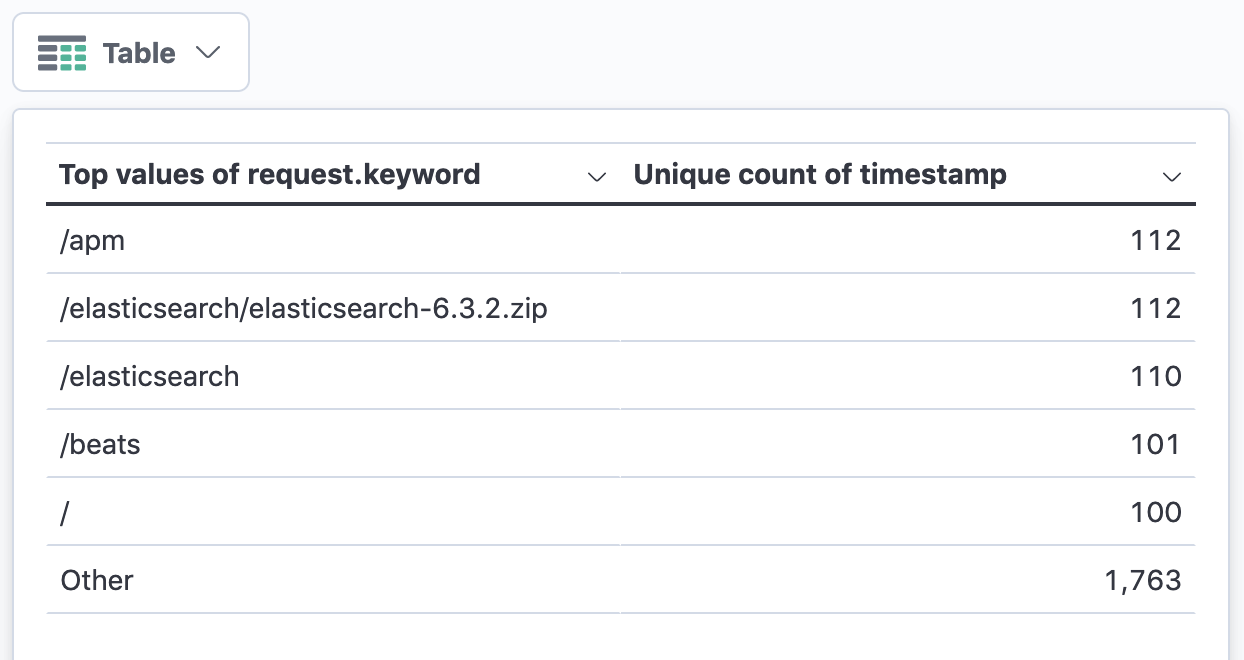Select the 100 count value
This screenshot has width=1244, height=660.
[1156, 512]
